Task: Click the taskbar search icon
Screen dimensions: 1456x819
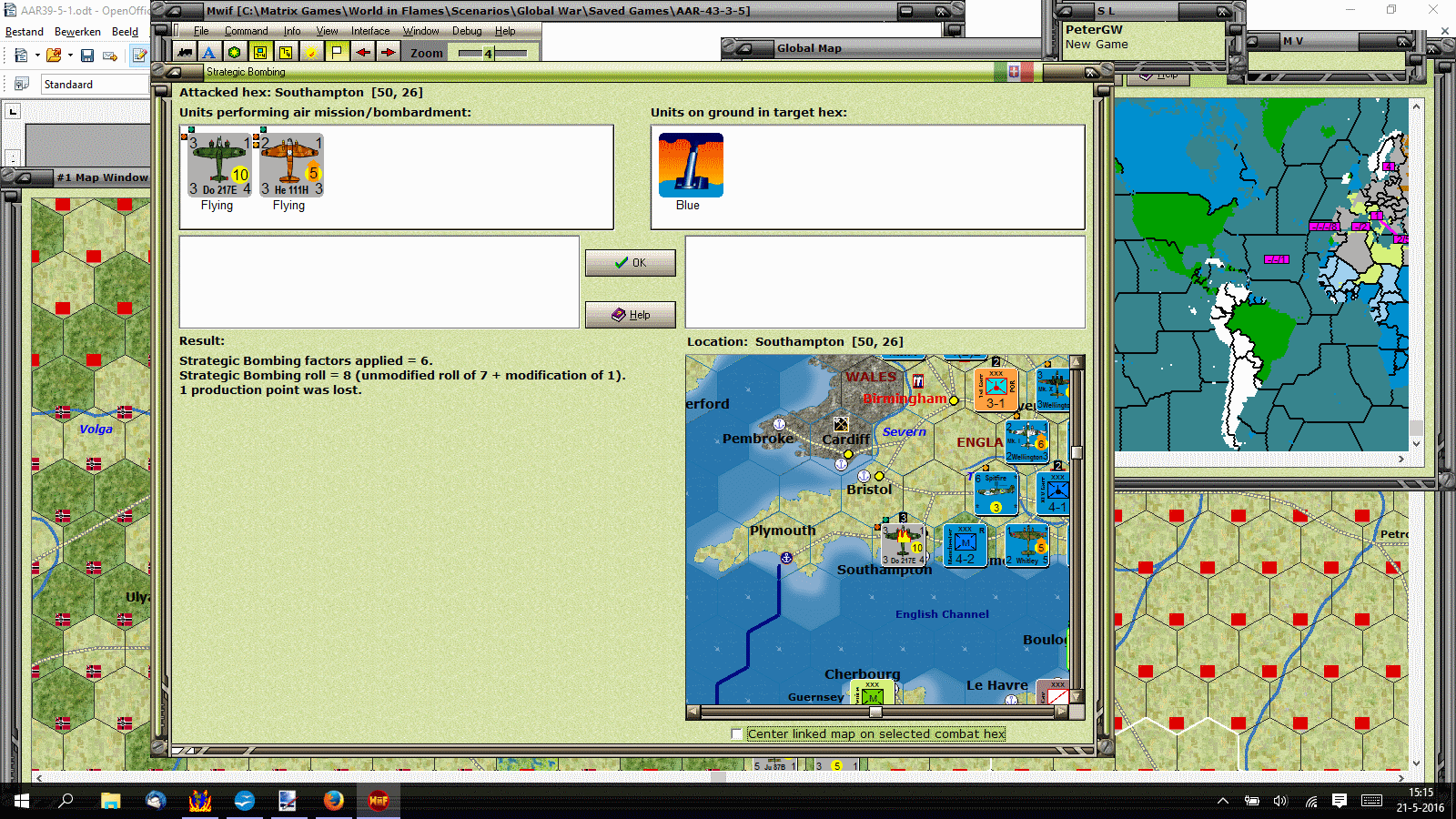Action: point(66,801)
